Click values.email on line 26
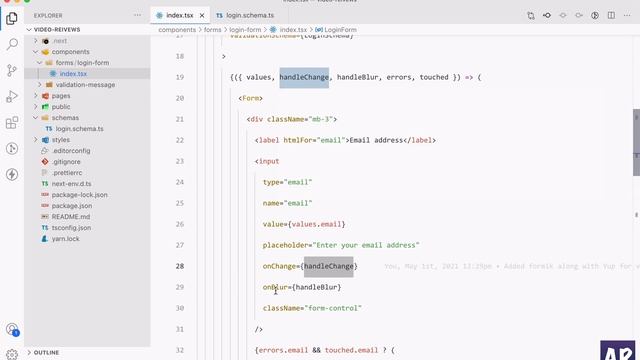 (316, 224)
